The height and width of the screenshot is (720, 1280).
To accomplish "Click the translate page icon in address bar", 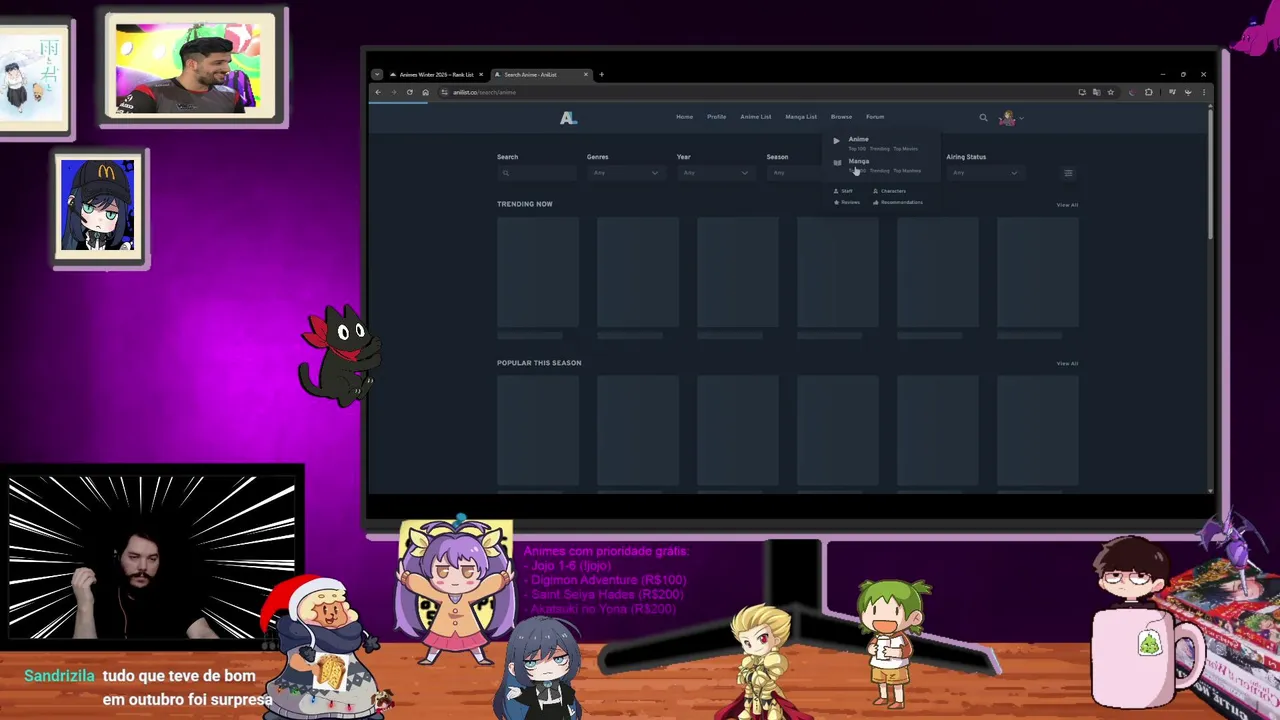I will 1097,92.
